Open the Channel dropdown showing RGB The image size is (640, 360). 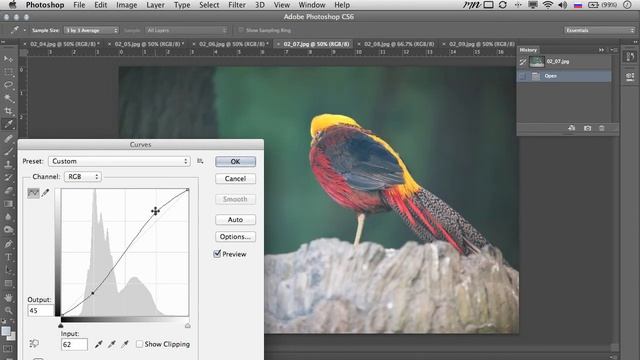click(x=83, y=177)
